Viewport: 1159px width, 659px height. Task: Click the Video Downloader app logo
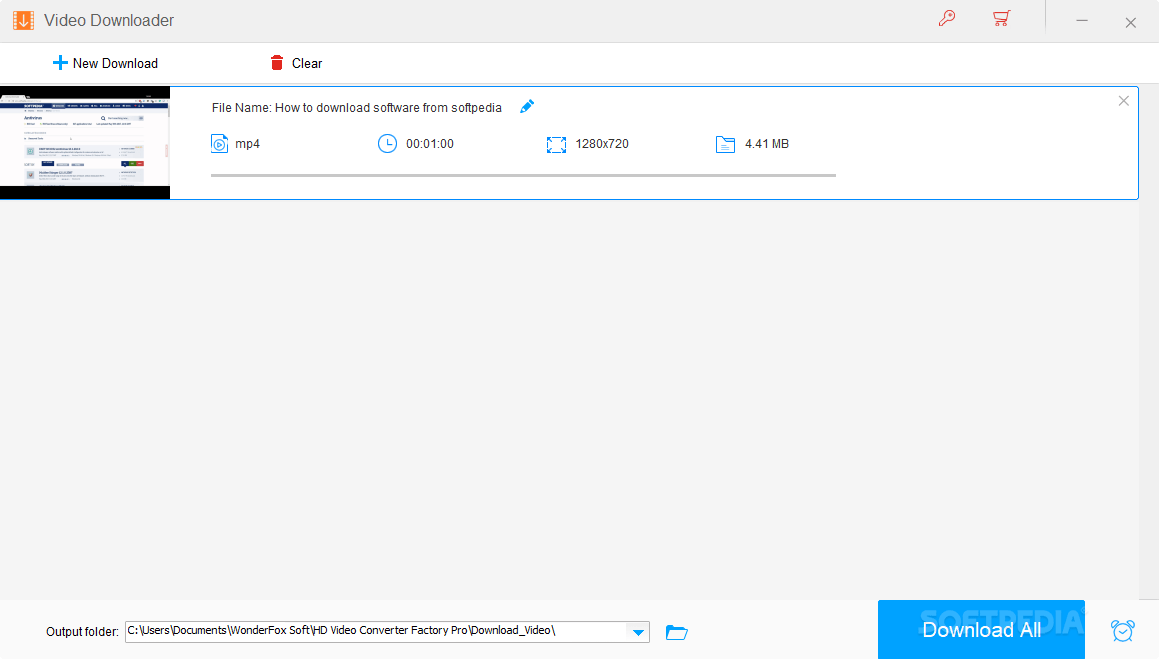point(22,19)
